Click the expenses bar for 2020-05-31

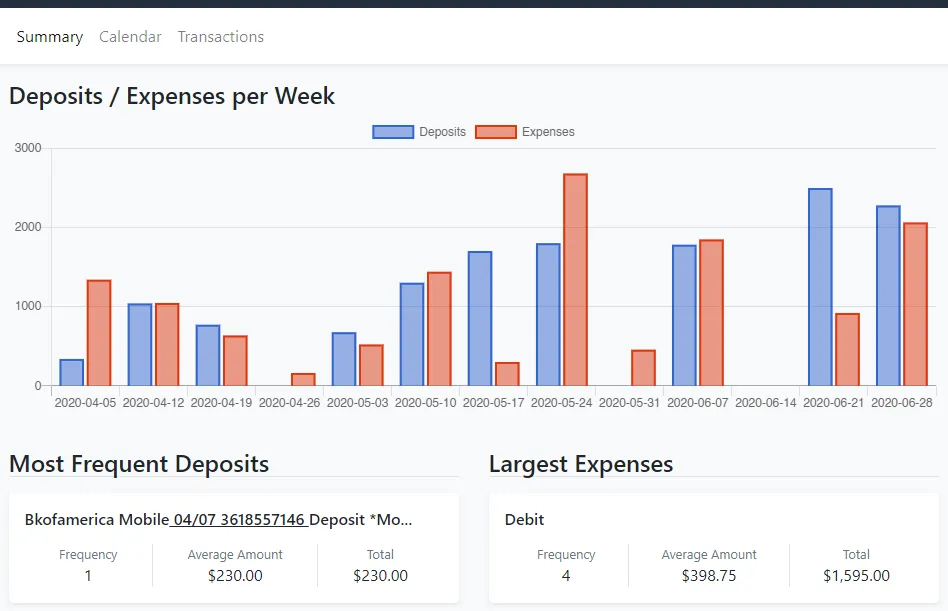tap(643, 368)
